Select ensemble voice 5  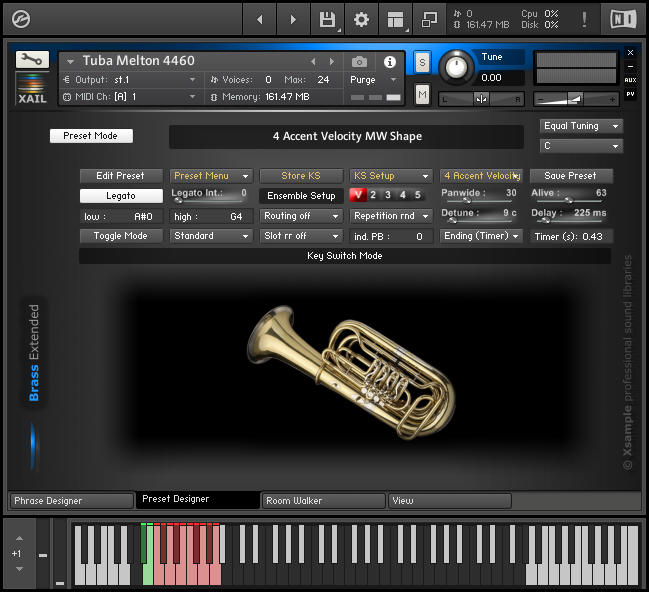click(x=418, y=195)
